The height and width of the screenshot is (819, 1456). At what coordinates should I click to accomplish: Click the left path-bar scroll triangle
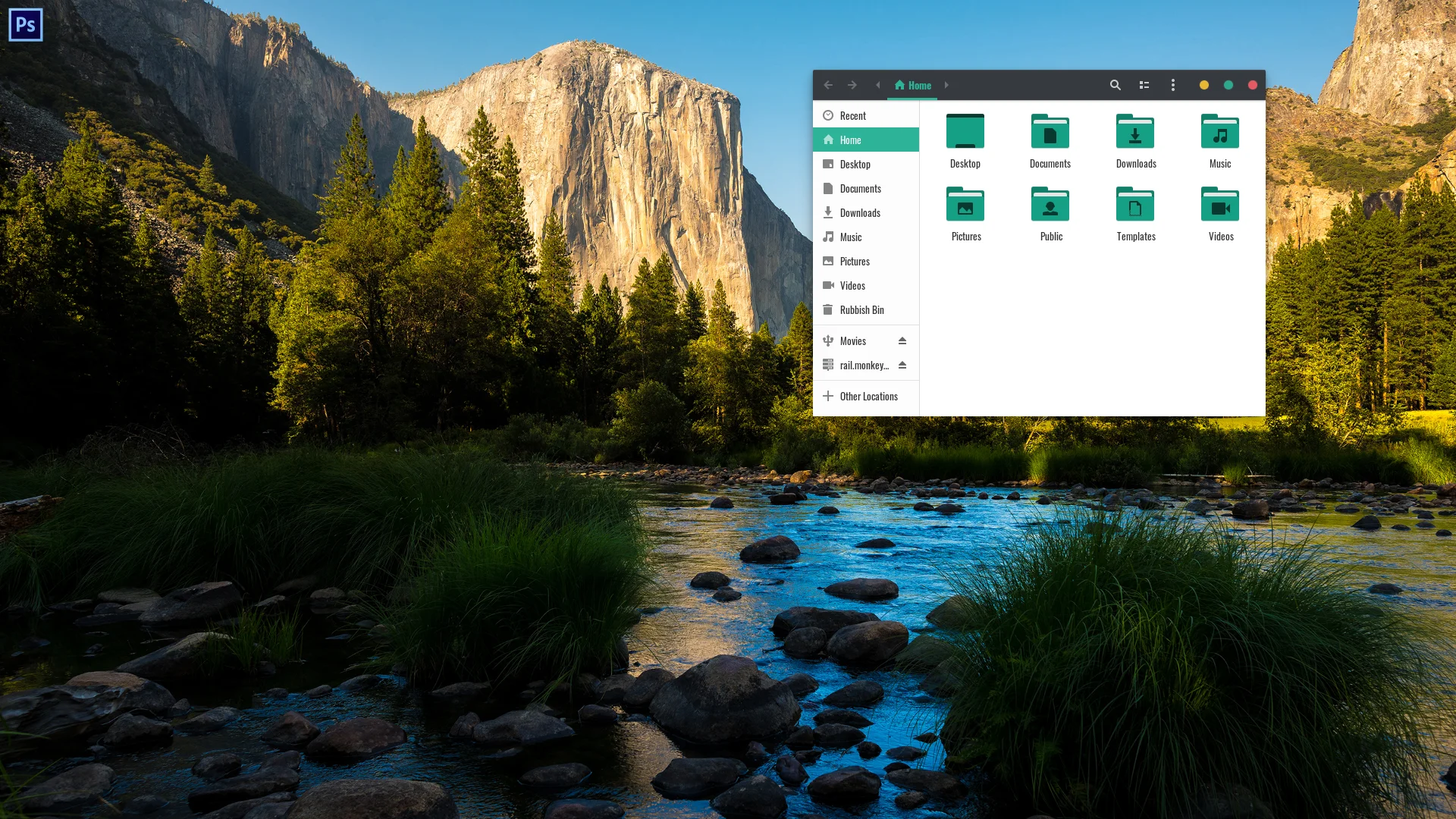click(x=878, y=85)
